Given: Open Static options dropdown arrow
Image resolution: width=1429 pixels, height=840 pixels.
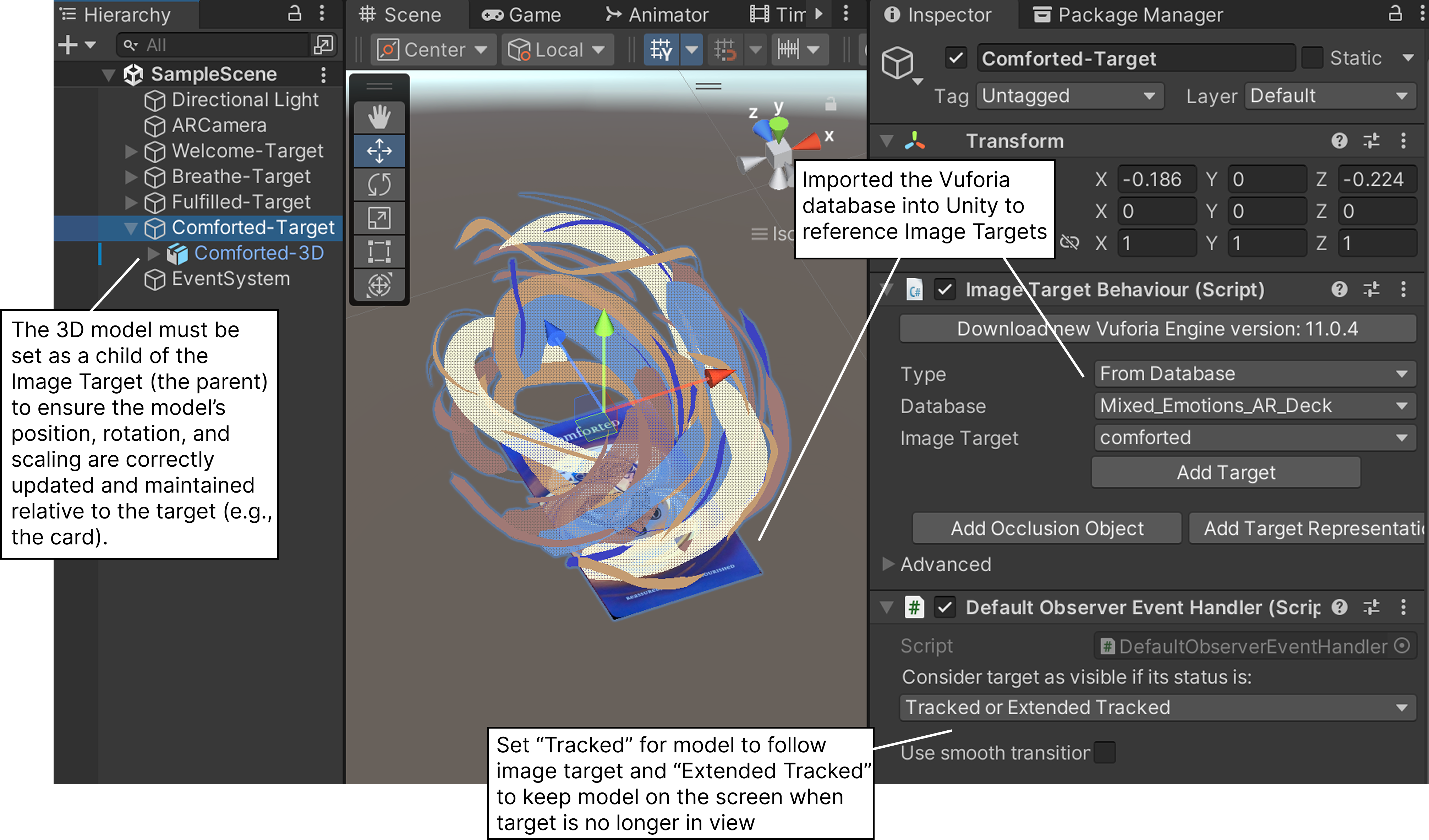Looking at the screenshot, I should pyautogui.click(x=1407, y=58).
